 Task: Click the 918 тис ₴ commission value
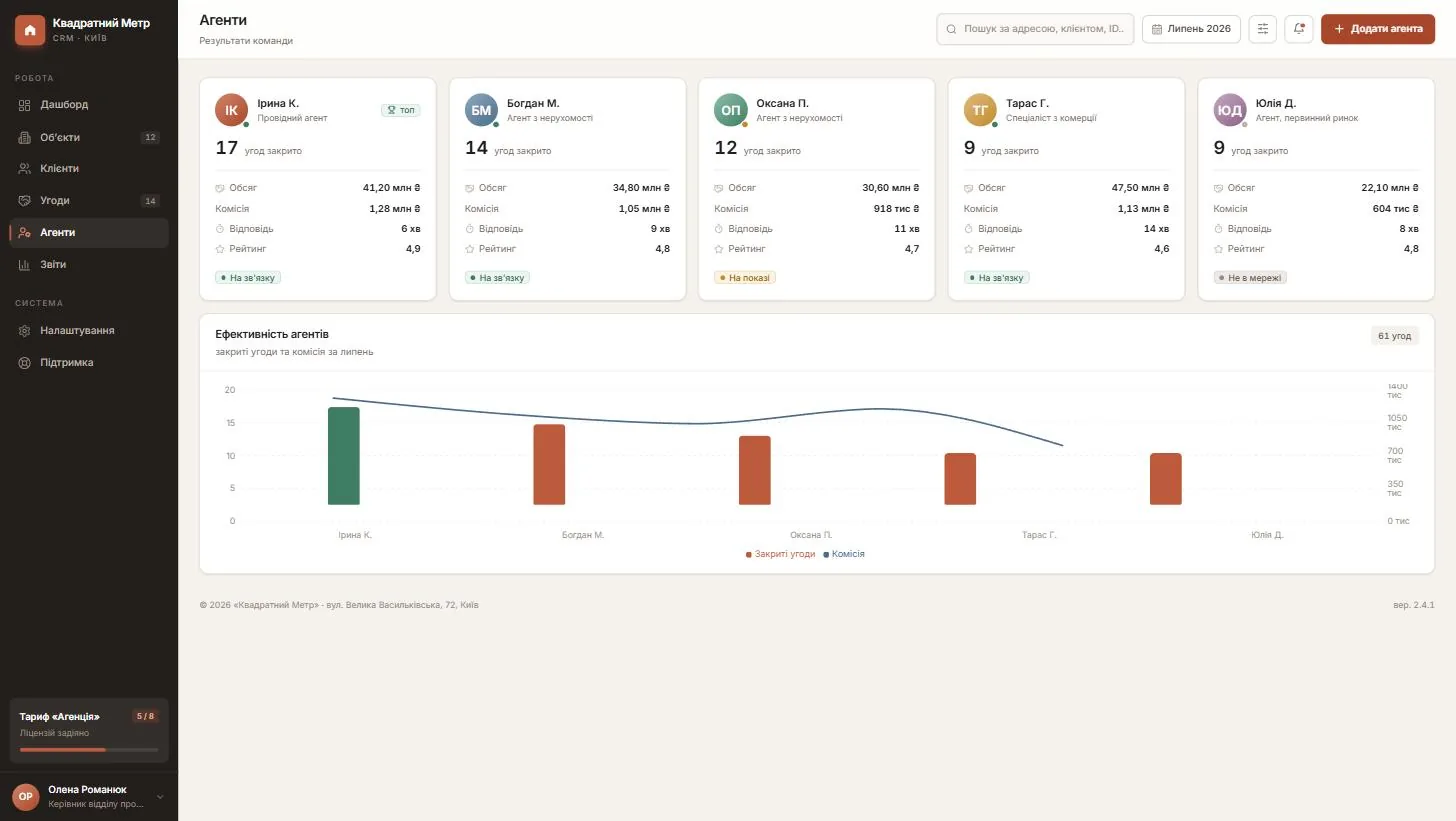tap(896, 209)
